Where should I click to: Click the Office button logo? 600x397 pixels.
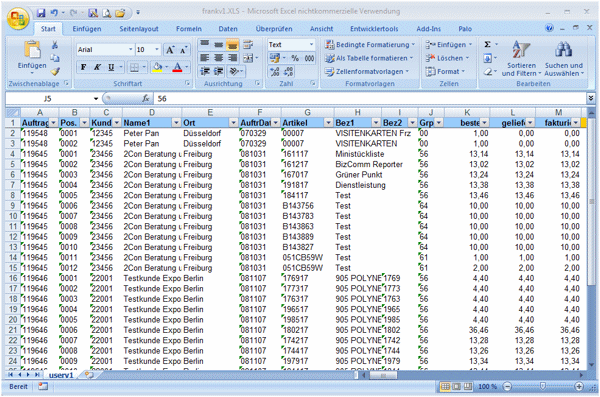click(x=18, y=18)
